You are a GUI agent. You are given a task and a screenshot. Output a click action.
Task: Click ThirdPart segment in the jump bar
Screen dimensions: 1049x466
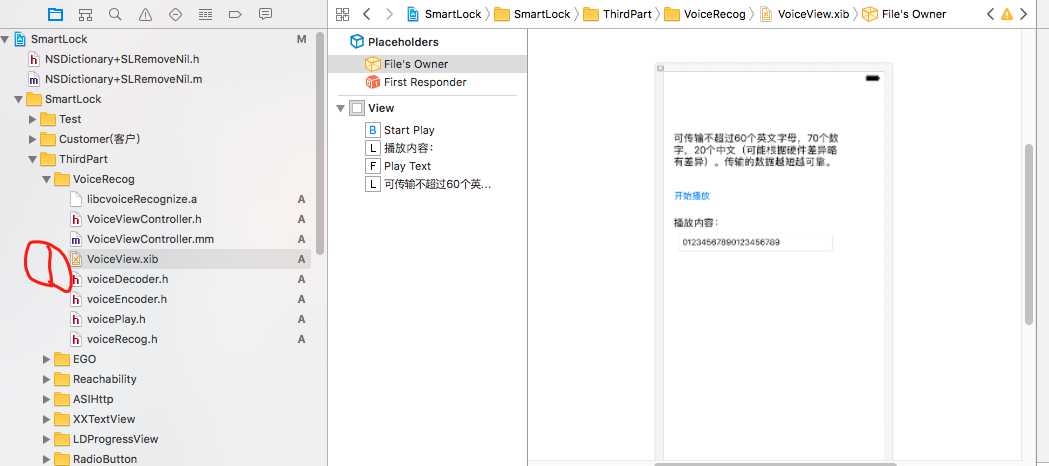tap(617, 14)
